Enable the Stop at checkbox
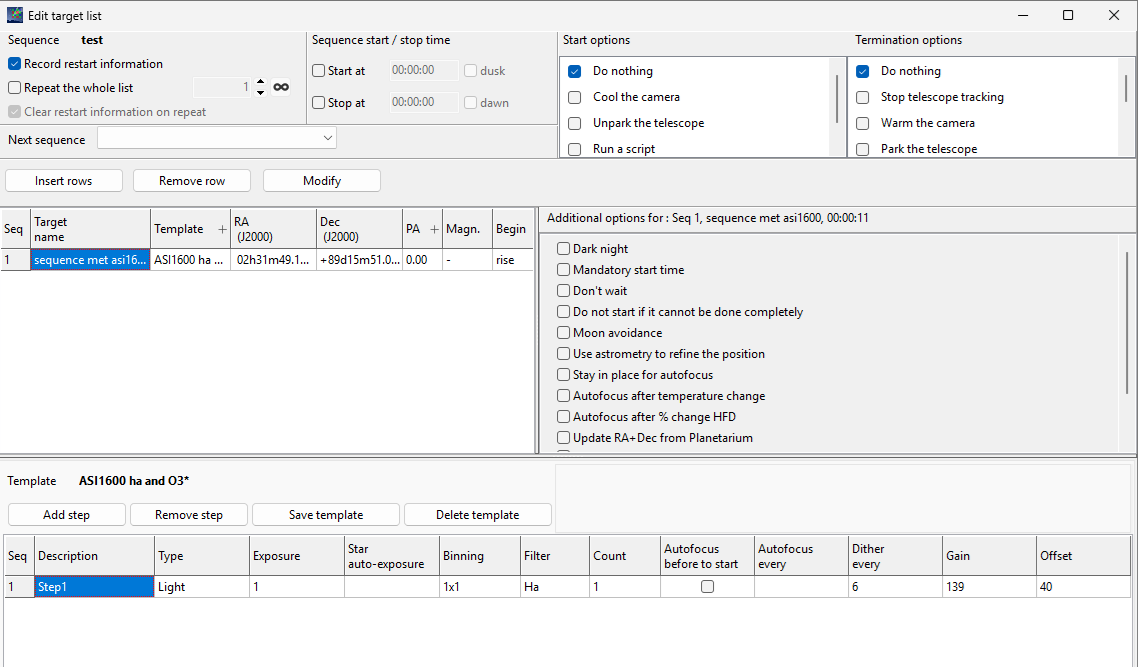1138x667 pixels. pos(319,103)
